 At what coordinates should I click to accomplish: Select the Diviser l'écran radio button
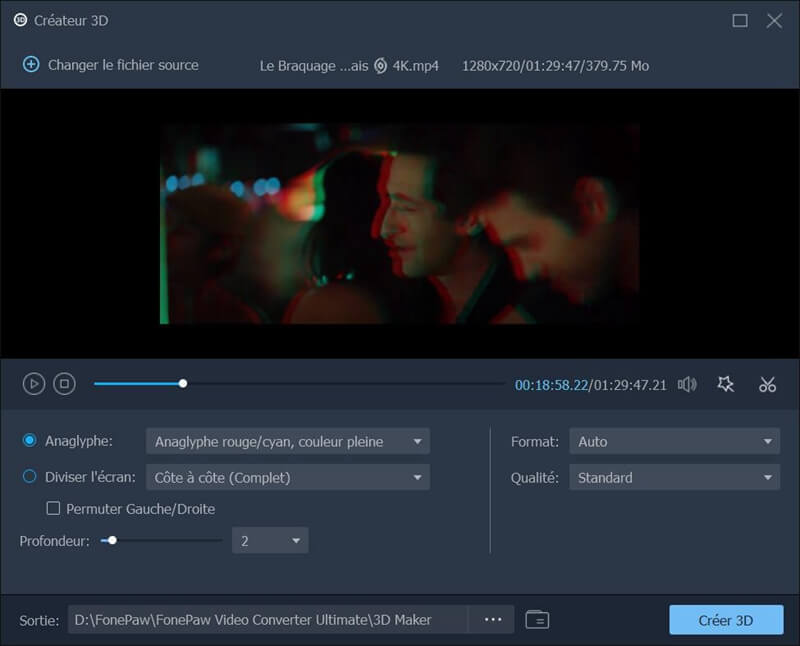point(30,477)
